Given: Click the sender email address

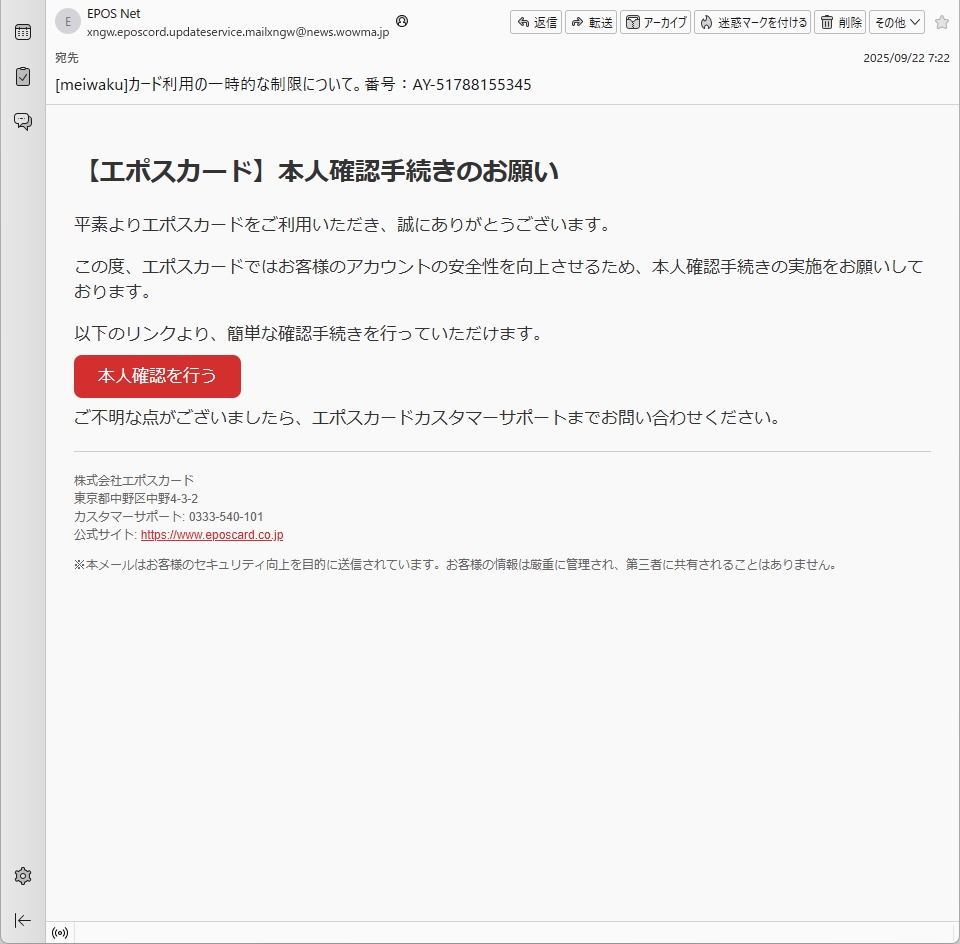Looking at the screenshot, I should coord(238,33).
